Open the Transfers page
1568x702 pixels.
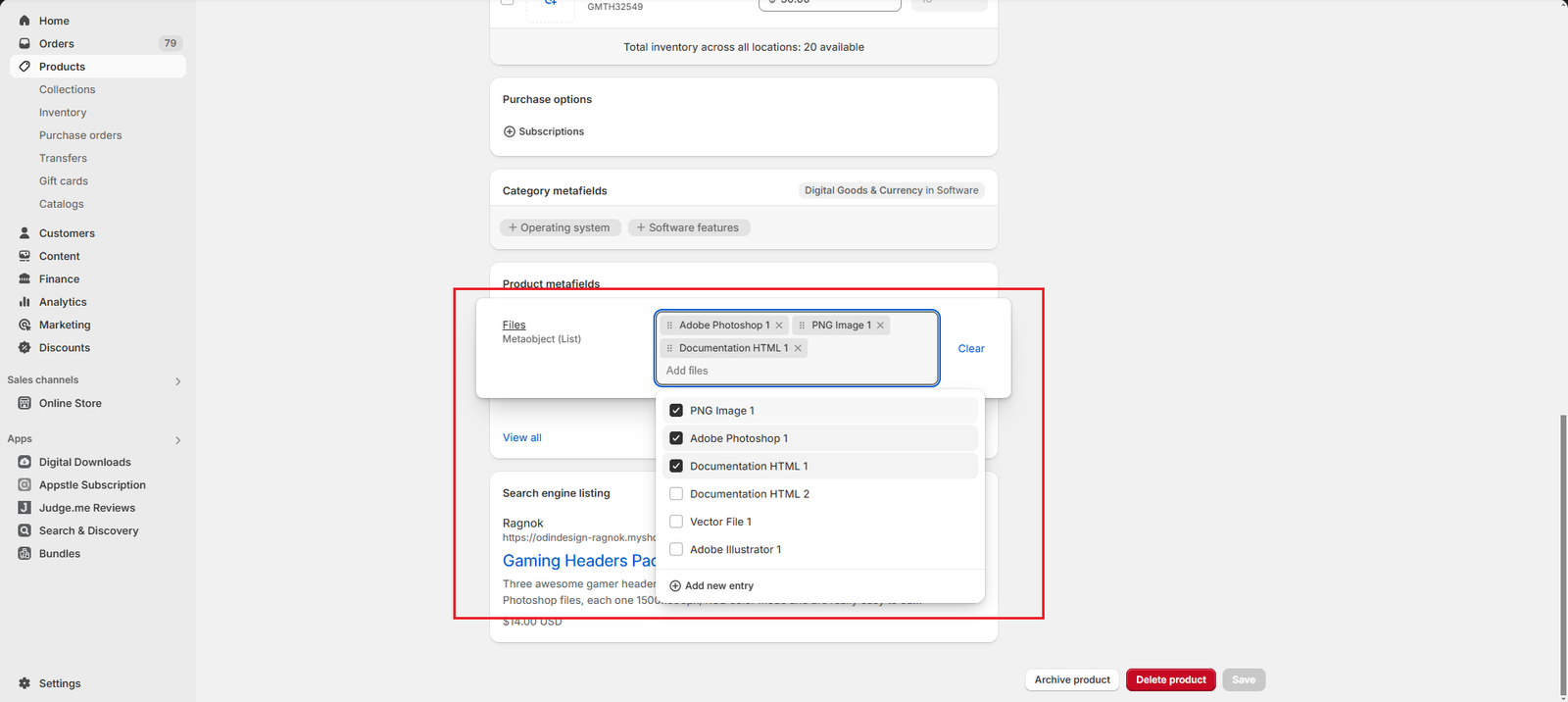click(x=63, y=158)
